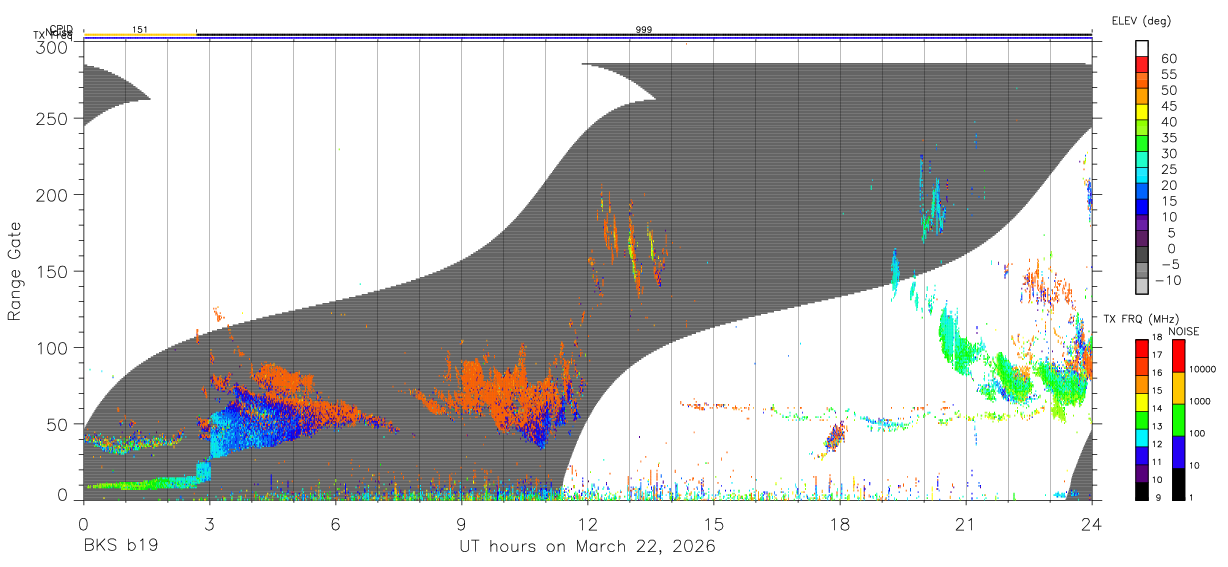Click the '35' label on the ELEV scale
Viewport: 1228px width, 567px height.
1167,138
